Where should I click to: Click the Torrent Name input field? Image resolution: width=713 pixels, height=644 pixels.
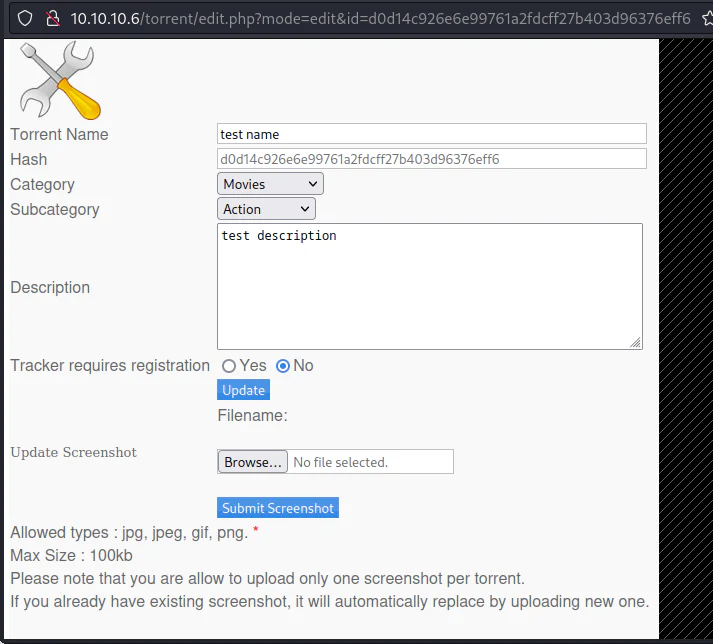click(x=432, y=134)
